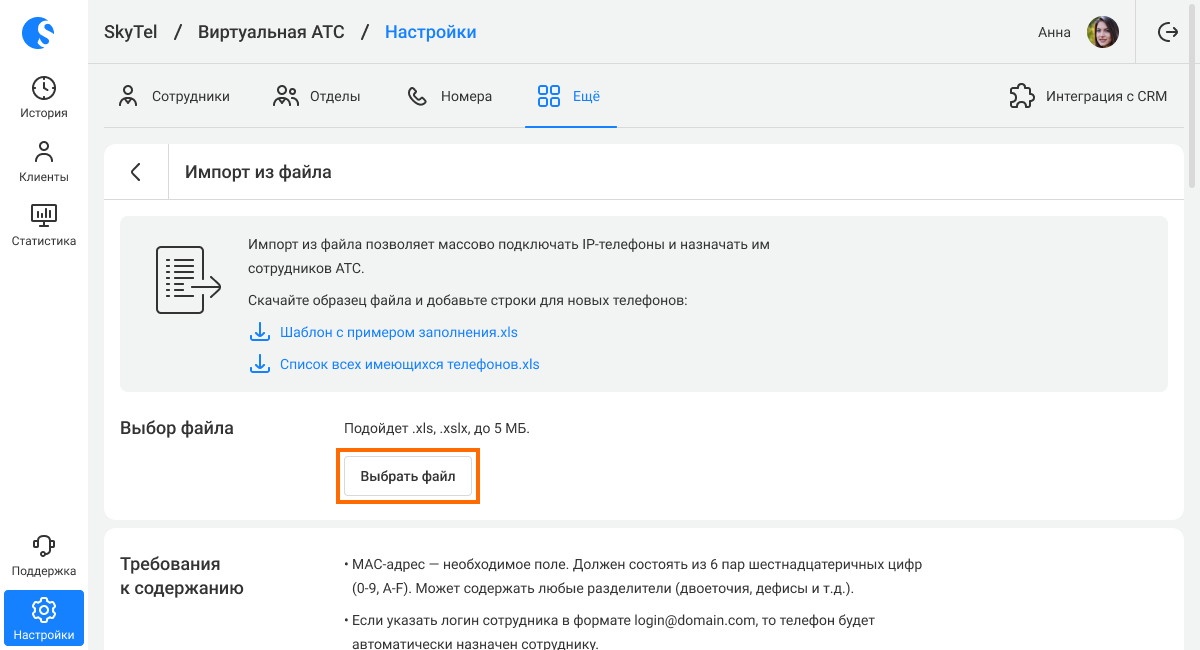This screenshot has height=650, width=1200.
Task: Open the Ещё tab
Action: click(570, 97)
